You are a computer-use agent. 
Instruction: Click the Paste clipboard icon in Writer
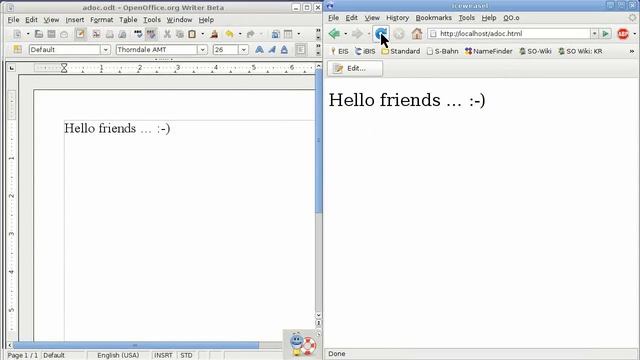(192, 34)
